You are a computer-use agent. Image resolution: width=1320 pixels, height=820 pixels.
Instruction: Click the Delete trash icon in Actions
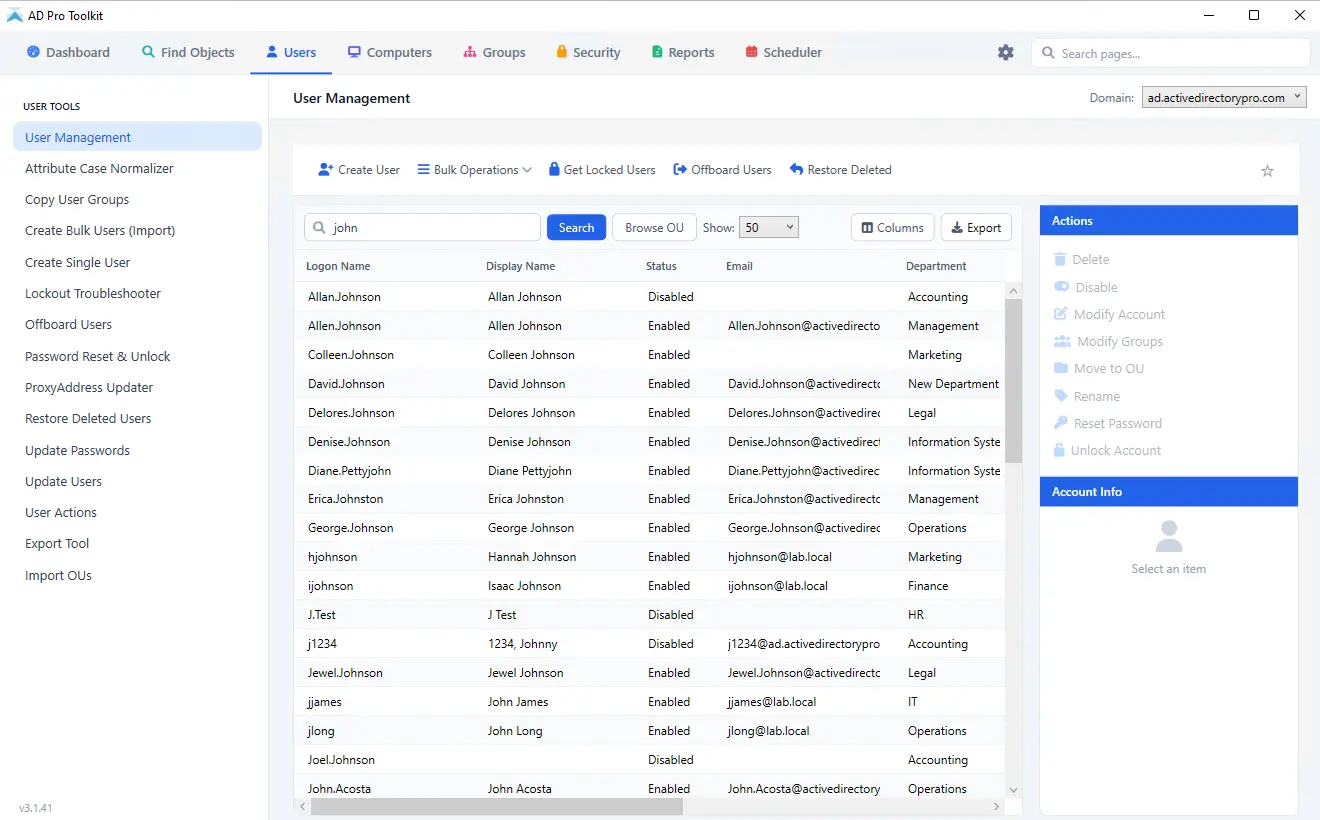click(x=1060, y=259)
